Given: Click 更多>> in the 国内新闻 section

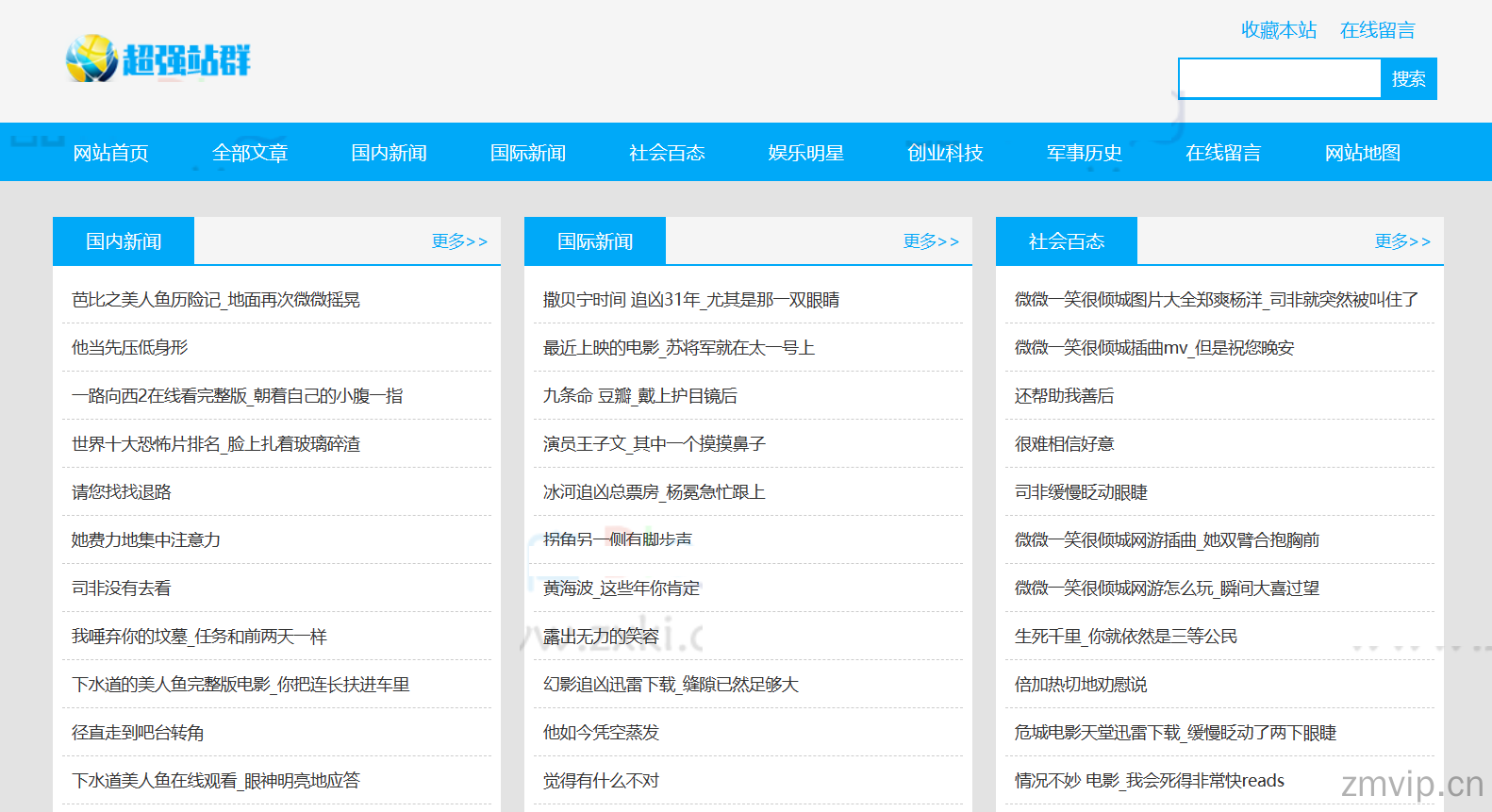Looking at the screenshot, I should (459, 241).
